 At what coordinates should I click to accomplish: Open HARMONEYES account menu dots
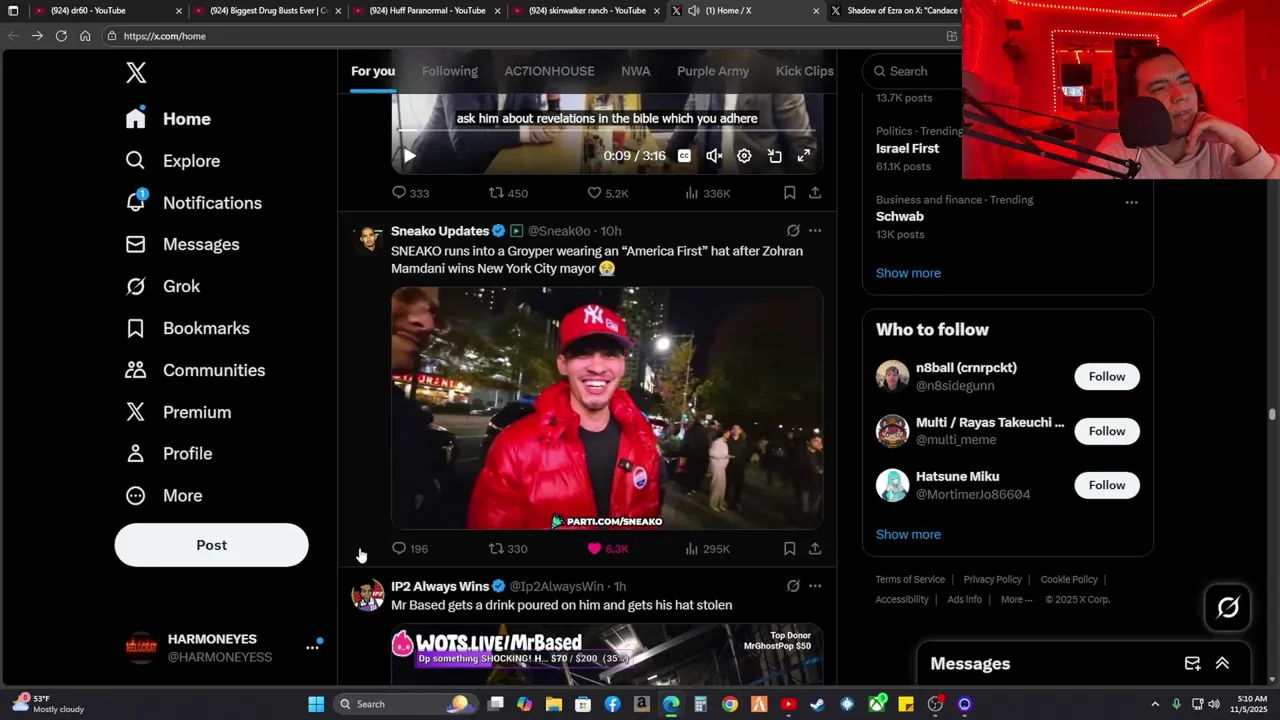(x=312, y=648)
